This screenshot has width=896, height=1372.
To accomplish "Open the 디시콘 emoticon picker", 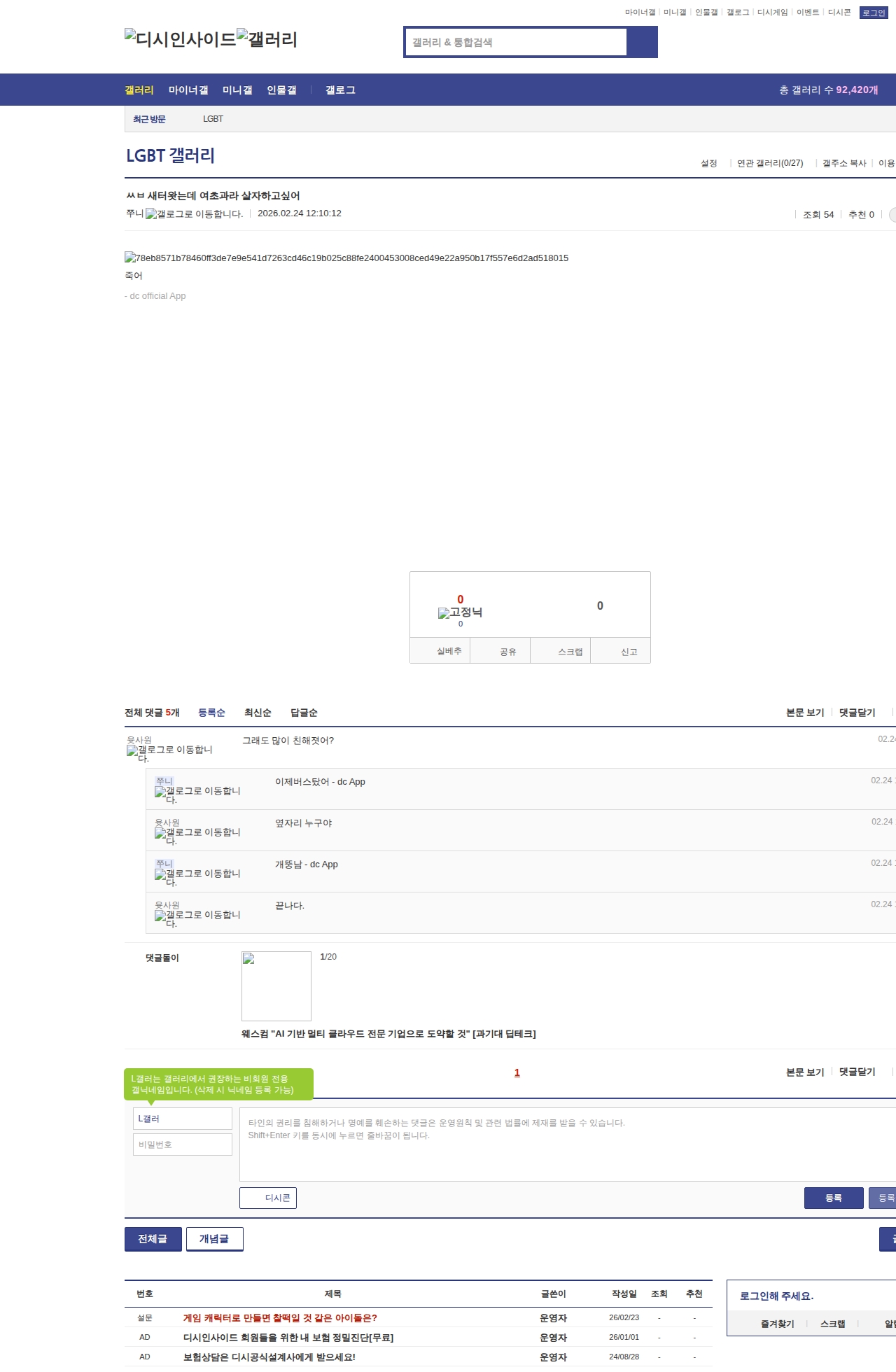I will [x=268, y=1198].
